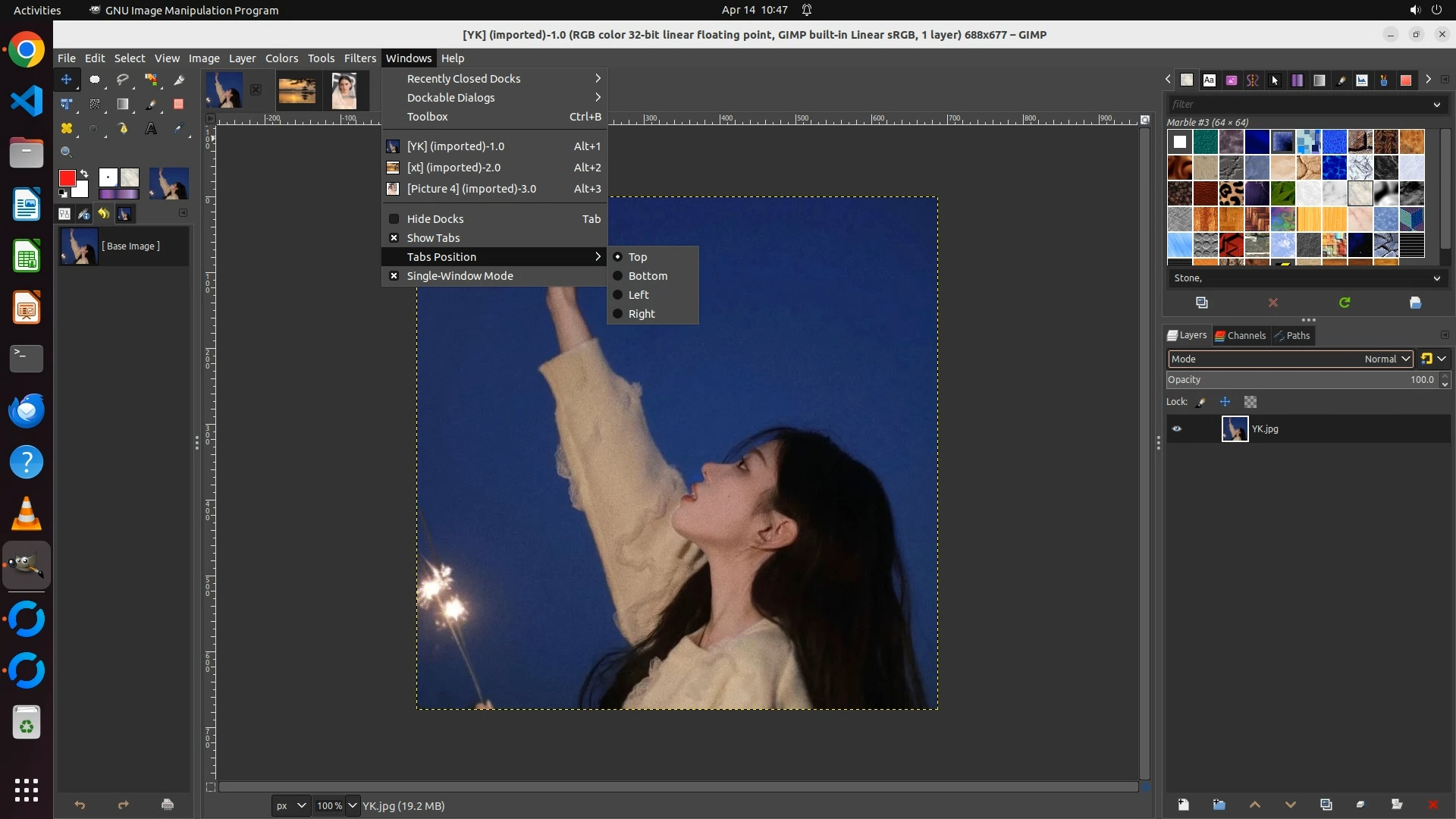This screenshot has width=1456, height=819.
Task: Select the Text tool in toolbox
Action: pyautogui.click(x=151, y=129)
